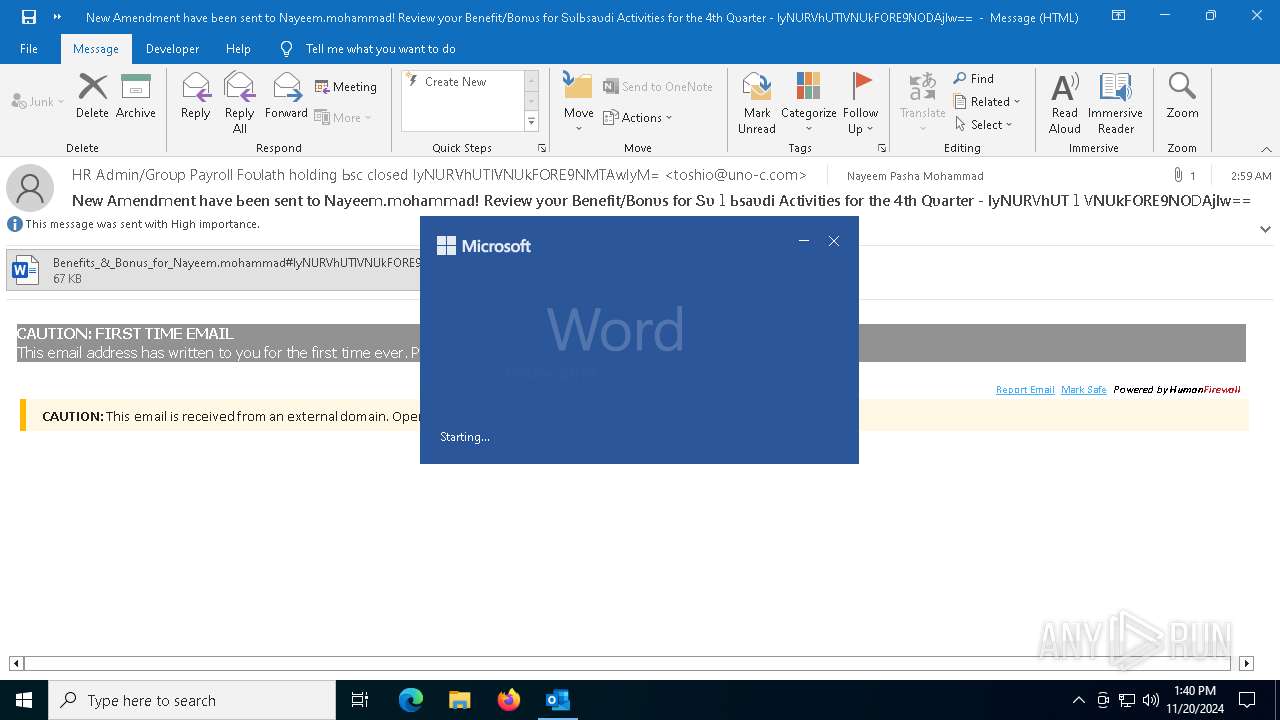The image size is (1280, 720).
Task: Launch Microsoft Edge from taskbar
Action: coord(411,700)
